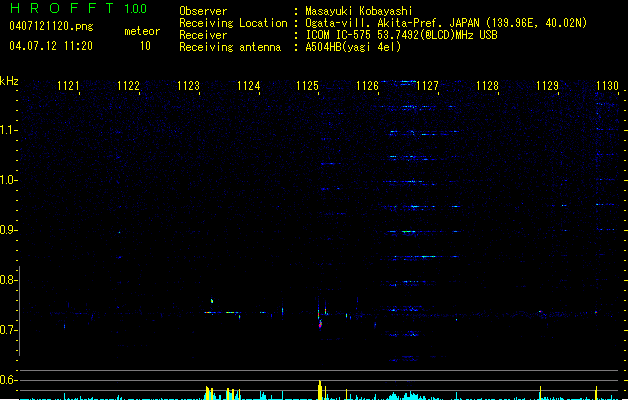Image resolution: width=629 pixels, height=400 pixels.
Task: Click the 1.0 kHz frequency axis label
Action: (8, 180)
